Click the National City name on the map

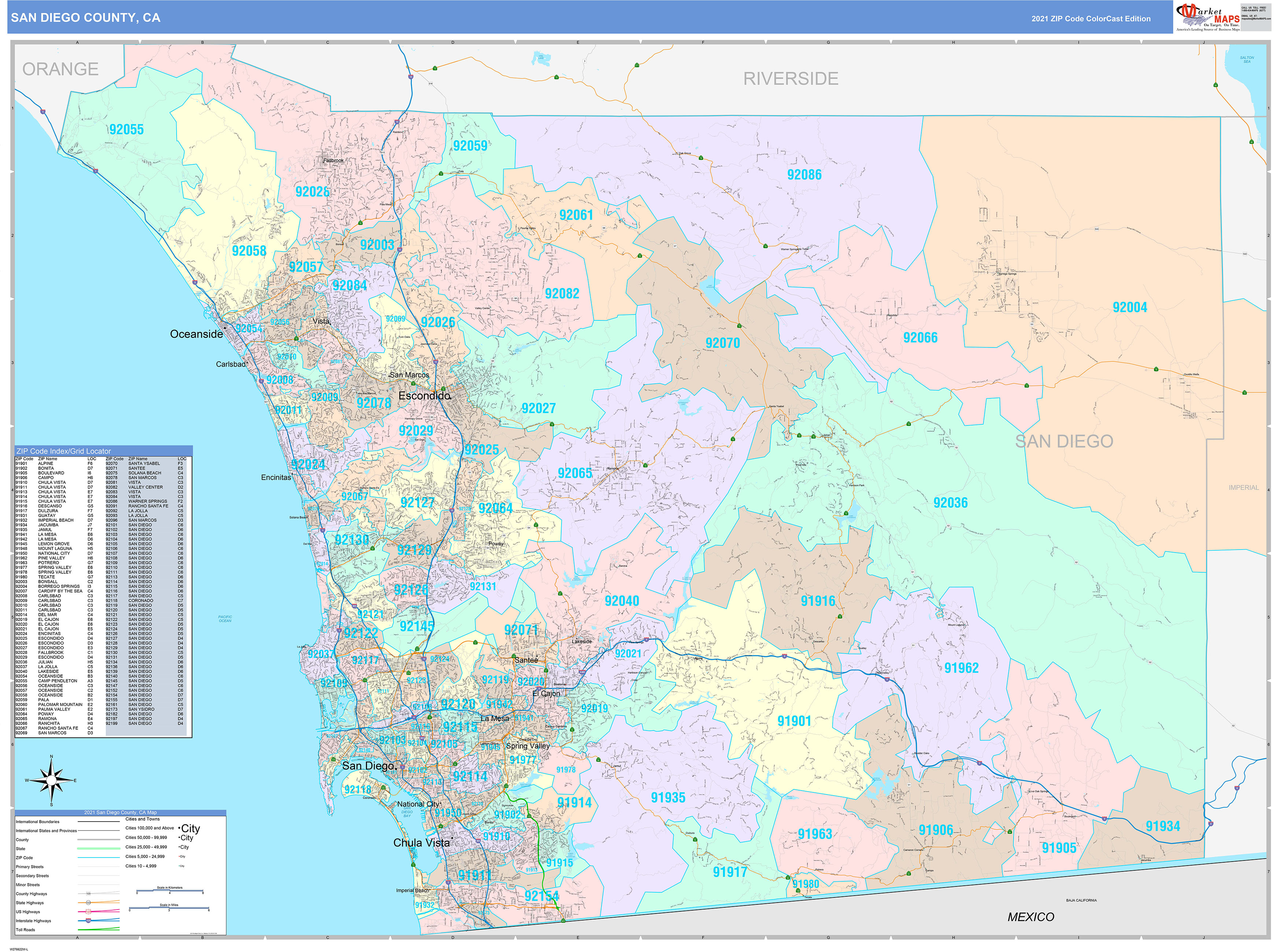pyautogui.click(x=418, y=804)
